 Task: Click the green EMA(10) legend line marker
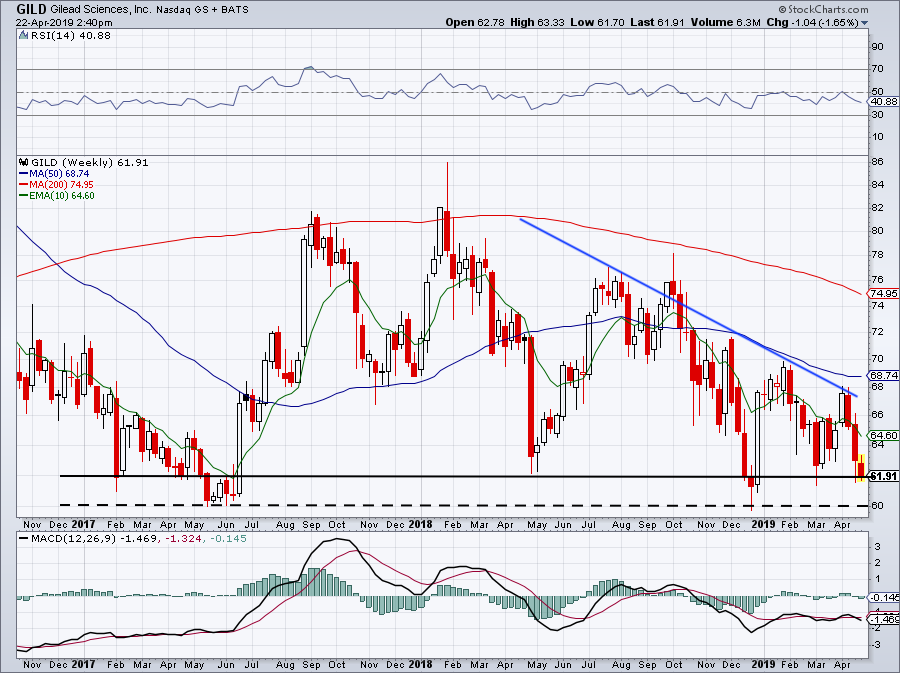pos(24,196)
